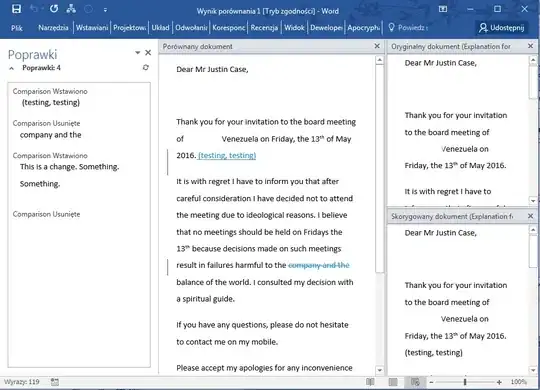Collapse the Poprawki: 4 summary chevron
This screenshot has height=390, width=540.
click(12, 68)
